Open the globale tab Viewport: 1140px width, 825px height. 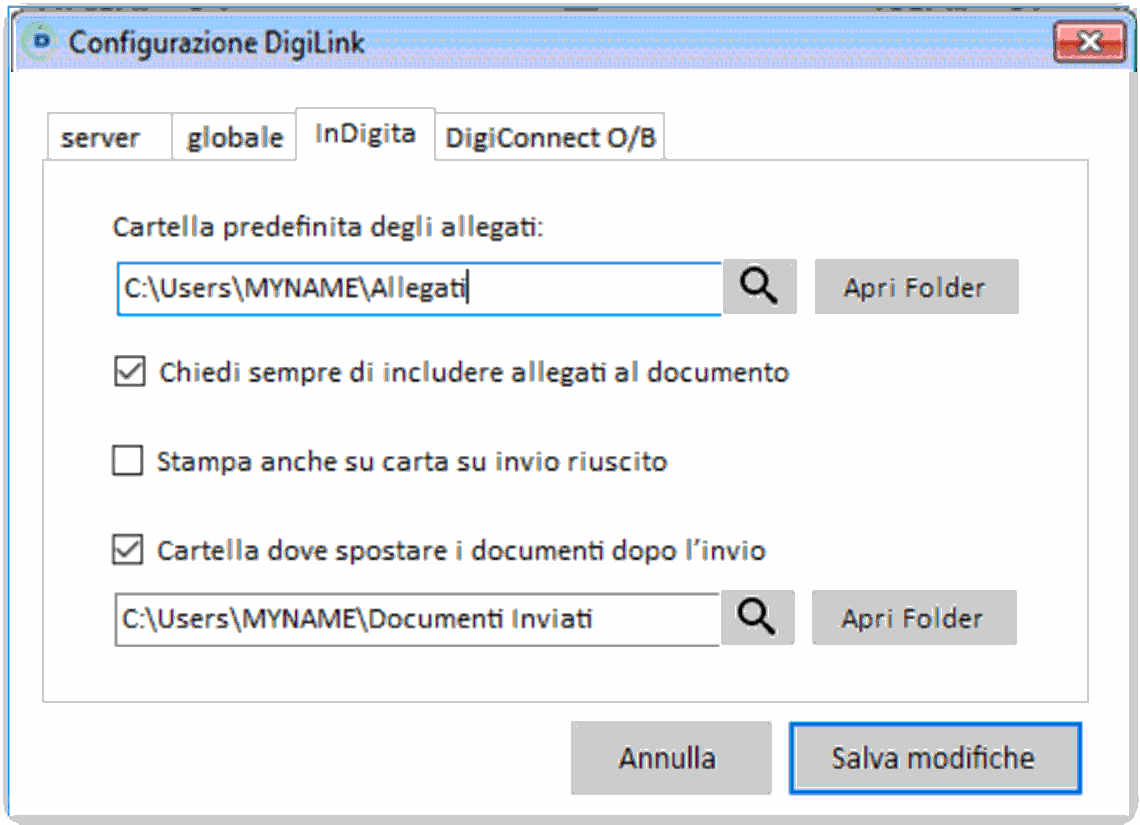click(234, 137)
